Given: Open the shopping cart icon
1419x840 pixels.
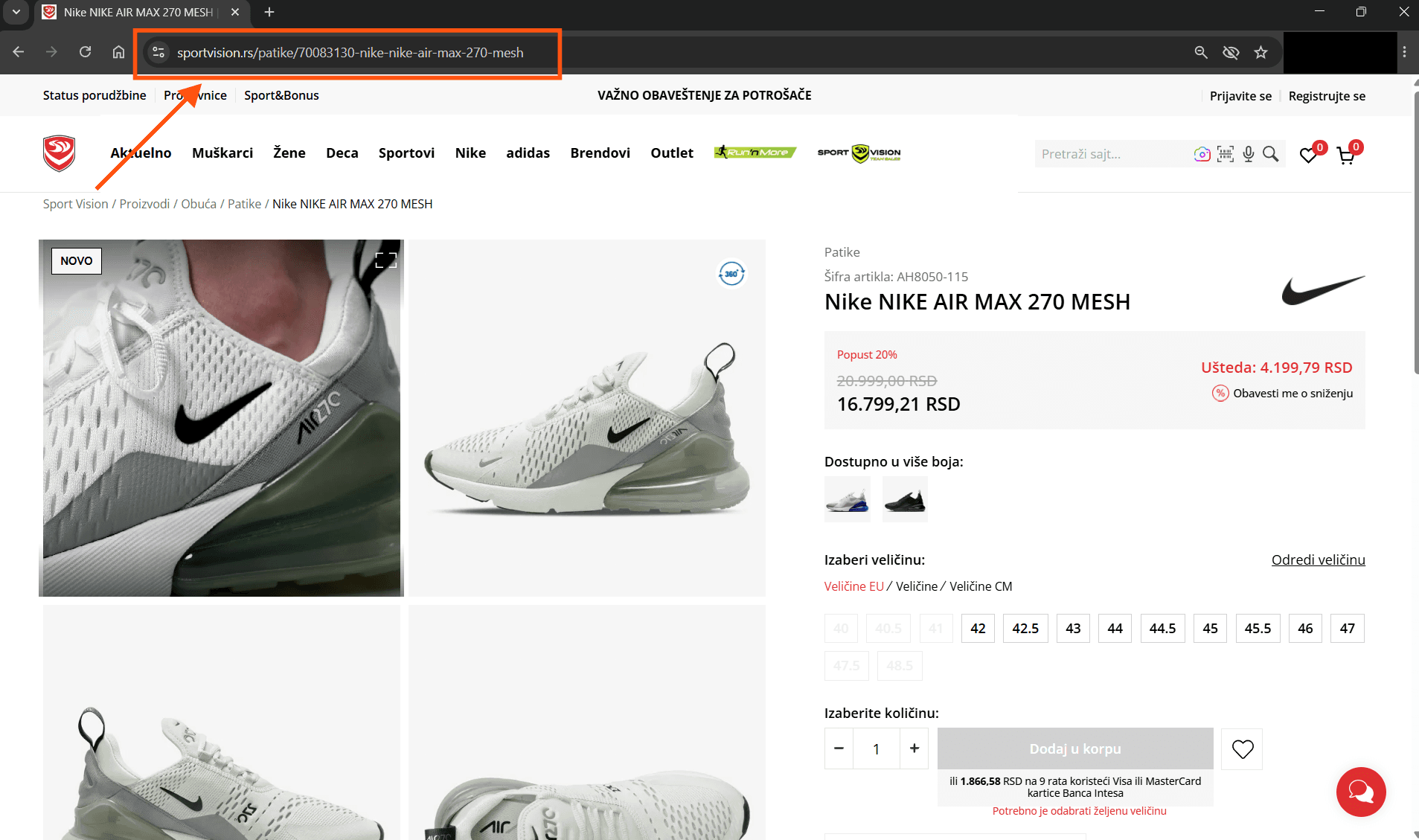Looking at the screenshot, I should pyautogui.click(x=1345, y=155).
